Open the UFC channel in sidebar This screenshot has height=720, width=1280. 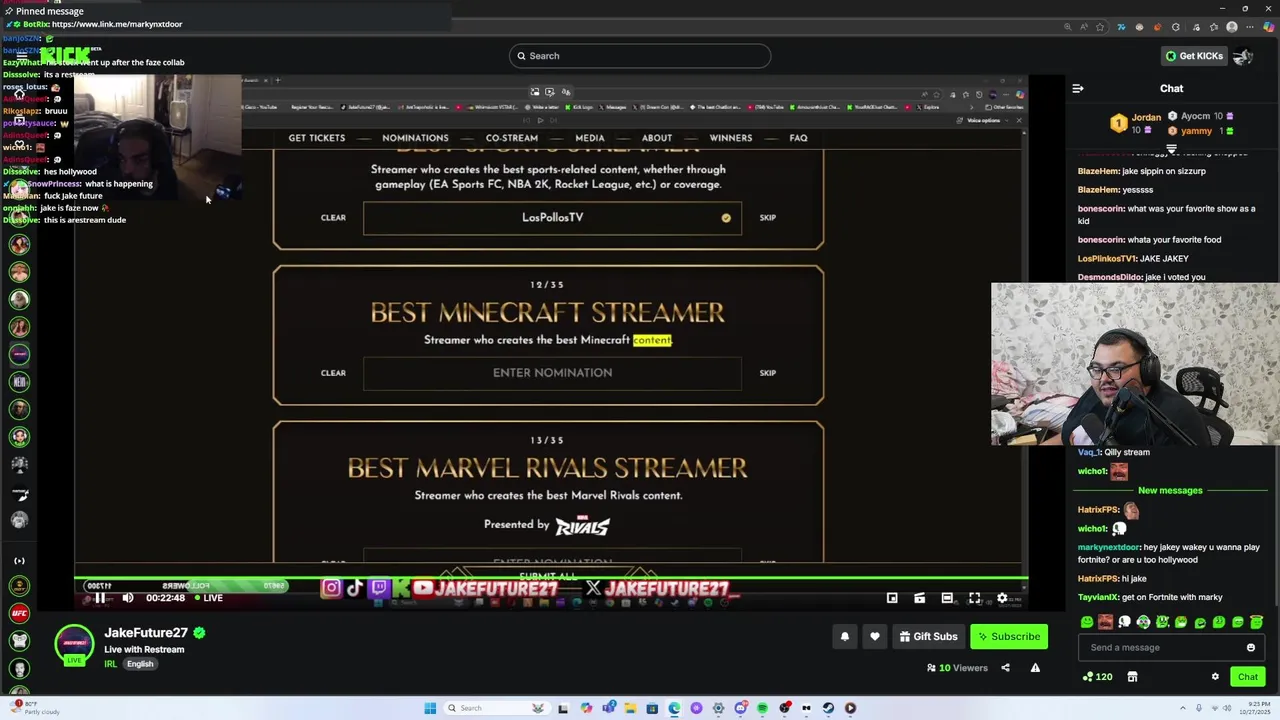[19, 613]
